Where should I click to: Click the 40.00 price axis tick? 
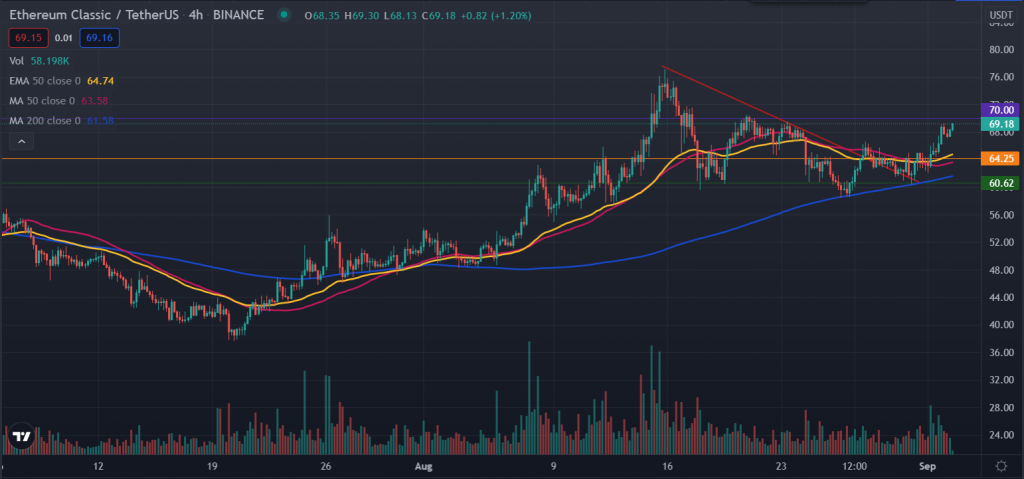[1000, 325]
